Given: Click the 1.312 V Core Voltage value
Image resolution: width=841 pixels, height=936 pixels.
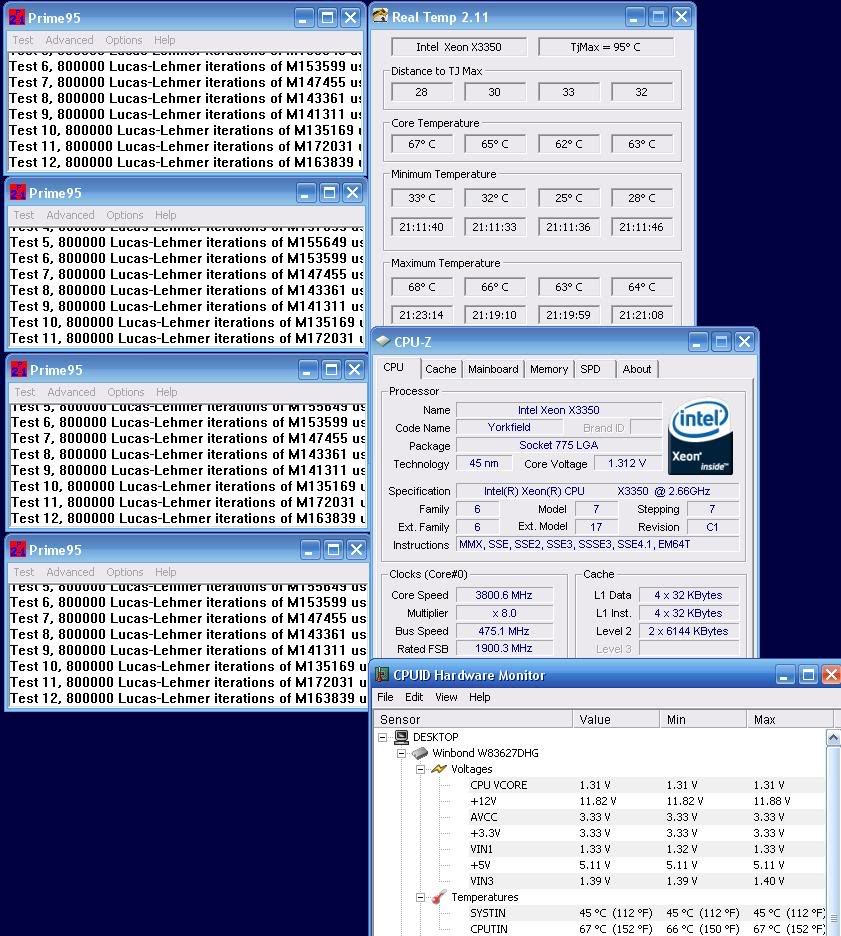Looking at the screenshot, I should [627, 463].
